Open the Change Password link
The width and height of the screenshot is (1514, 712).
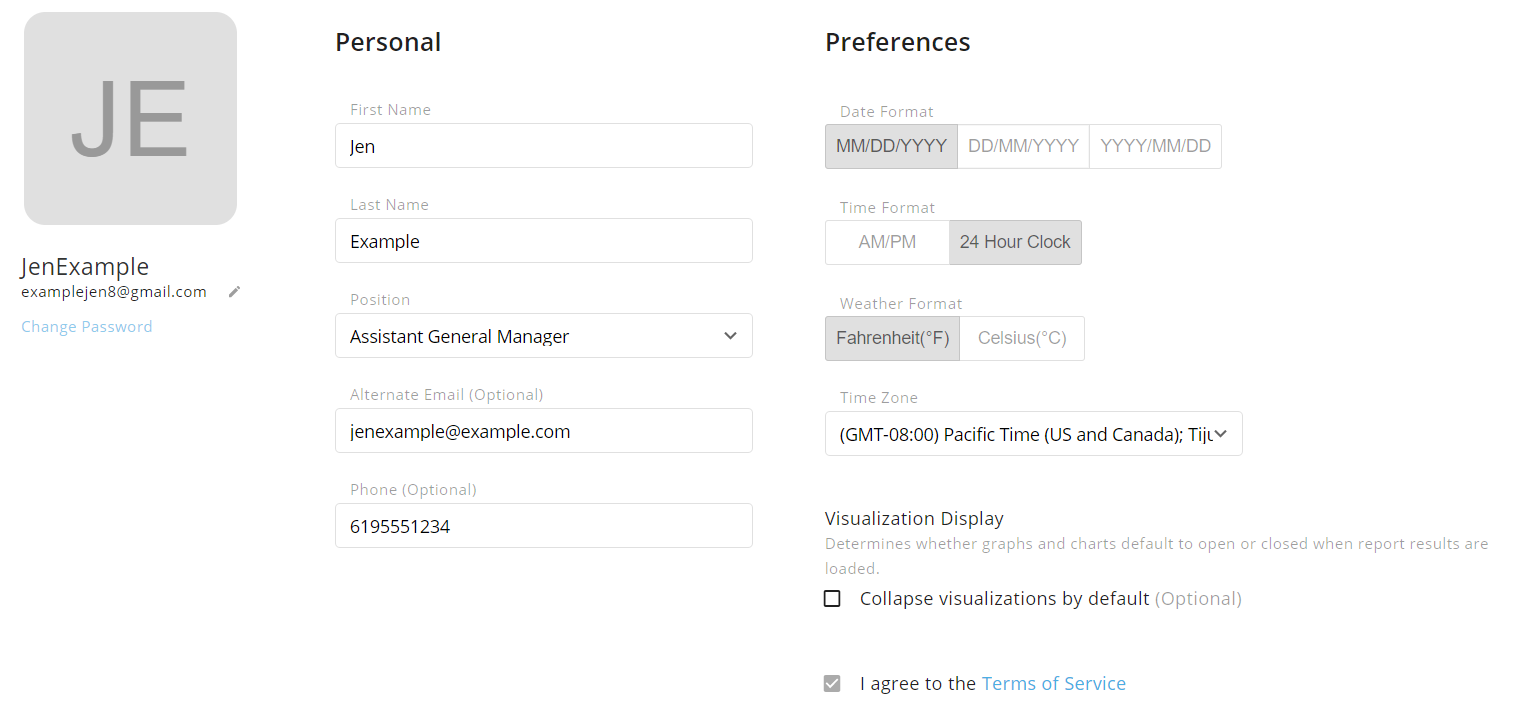87,327
